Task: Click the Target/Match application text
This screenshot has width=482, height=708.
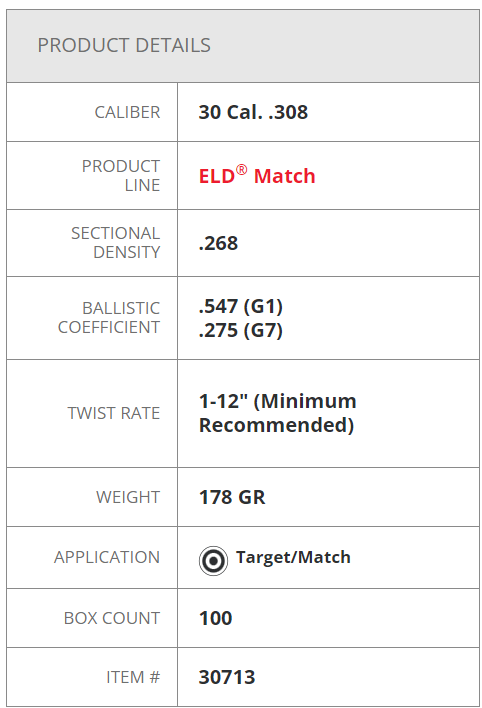Action: [x=293, y=557]
